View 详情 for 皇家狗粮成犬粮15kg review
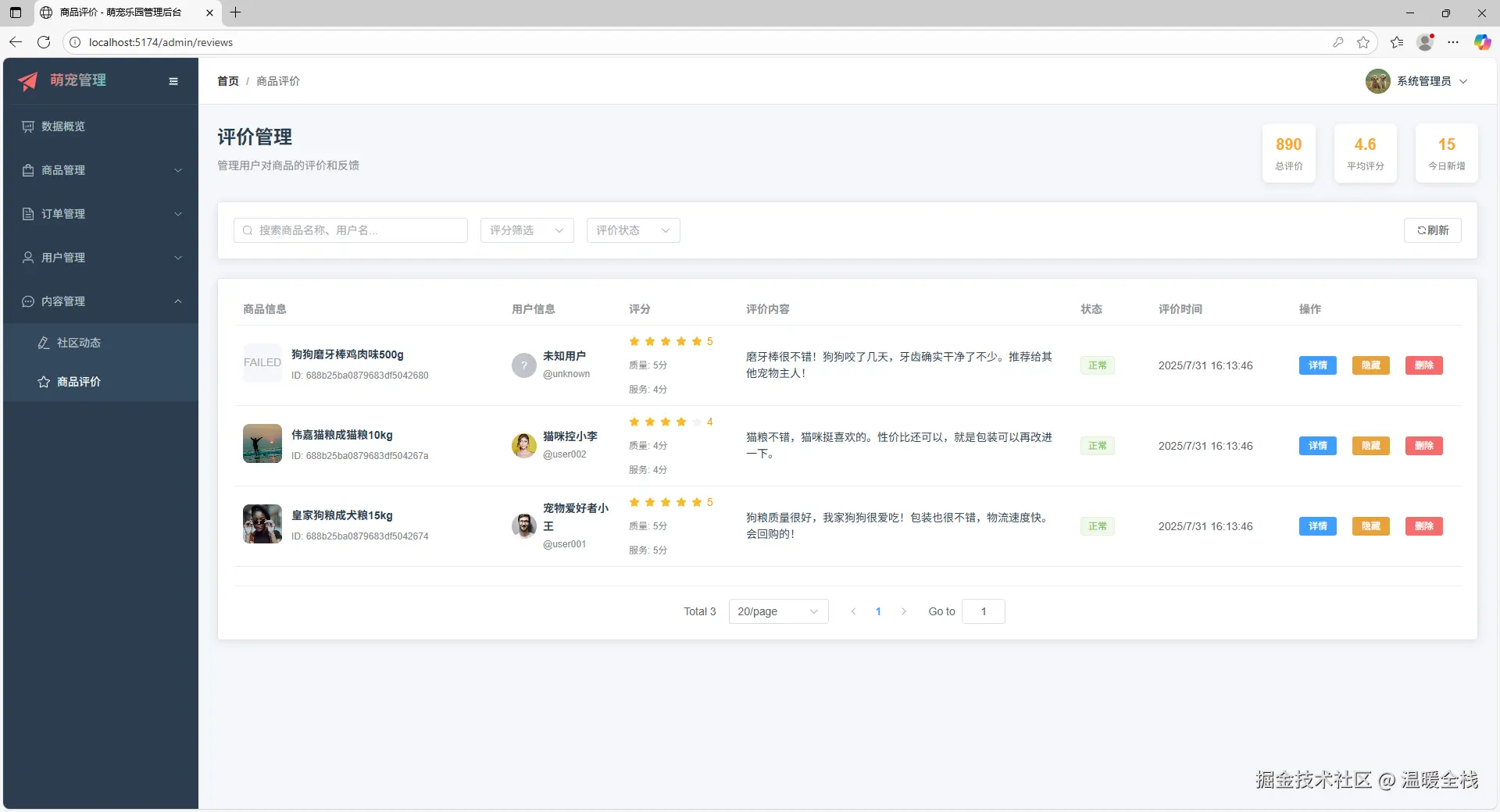 click(1318, 526)
